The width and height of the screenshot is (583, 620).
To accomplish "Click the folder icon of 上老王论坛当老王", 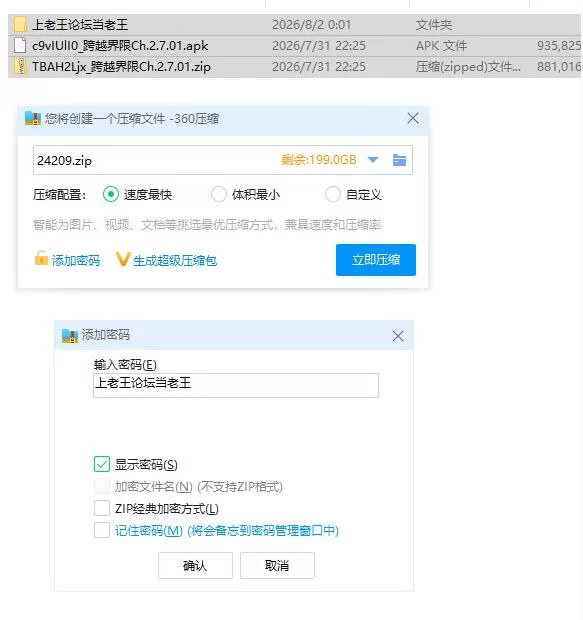I will click(20, 25).
